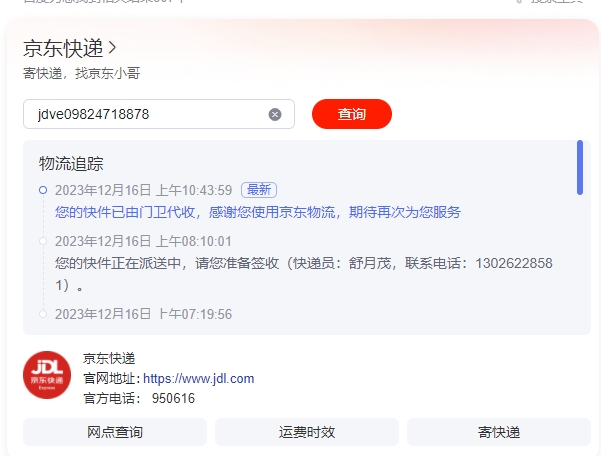Click the 最新 badge on the latest entry
The width and height of the screenshot is (601, 456).
(259, 190)
